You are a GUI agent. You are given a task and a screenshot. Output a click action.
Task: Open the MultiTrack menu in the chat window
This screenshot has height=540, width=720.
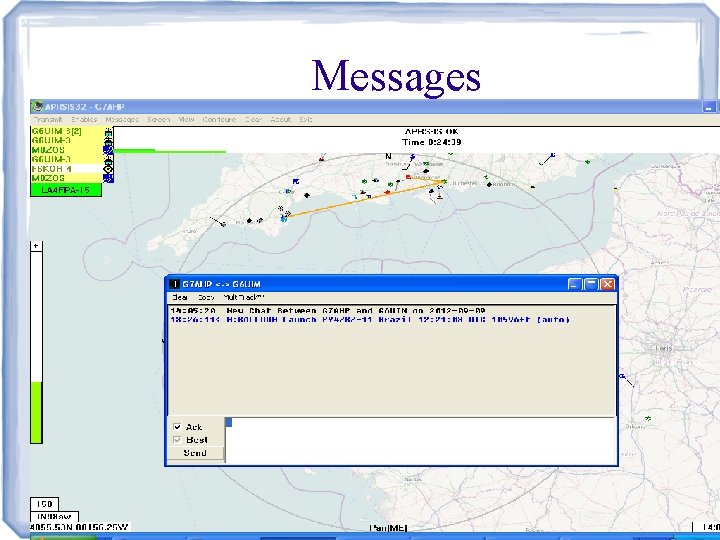click(244, 298)
